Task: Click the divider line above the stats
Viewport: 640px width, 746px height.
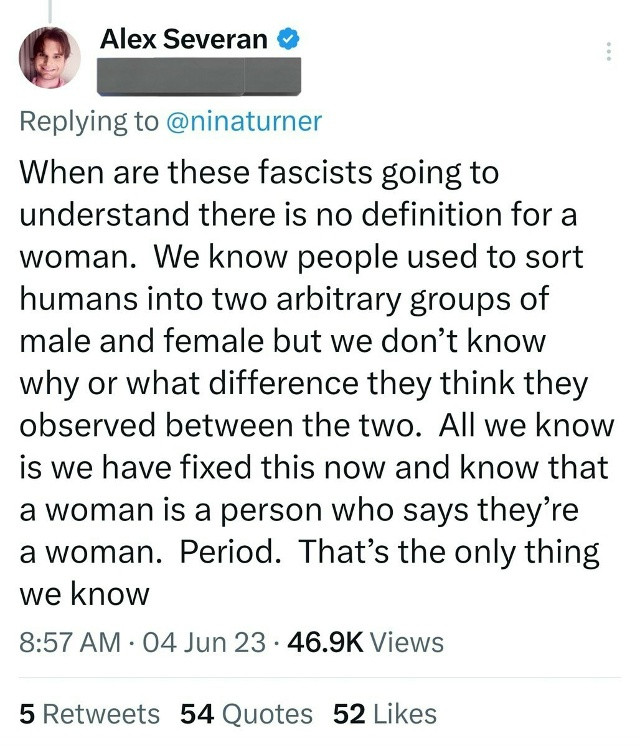Action: [320, 677]
